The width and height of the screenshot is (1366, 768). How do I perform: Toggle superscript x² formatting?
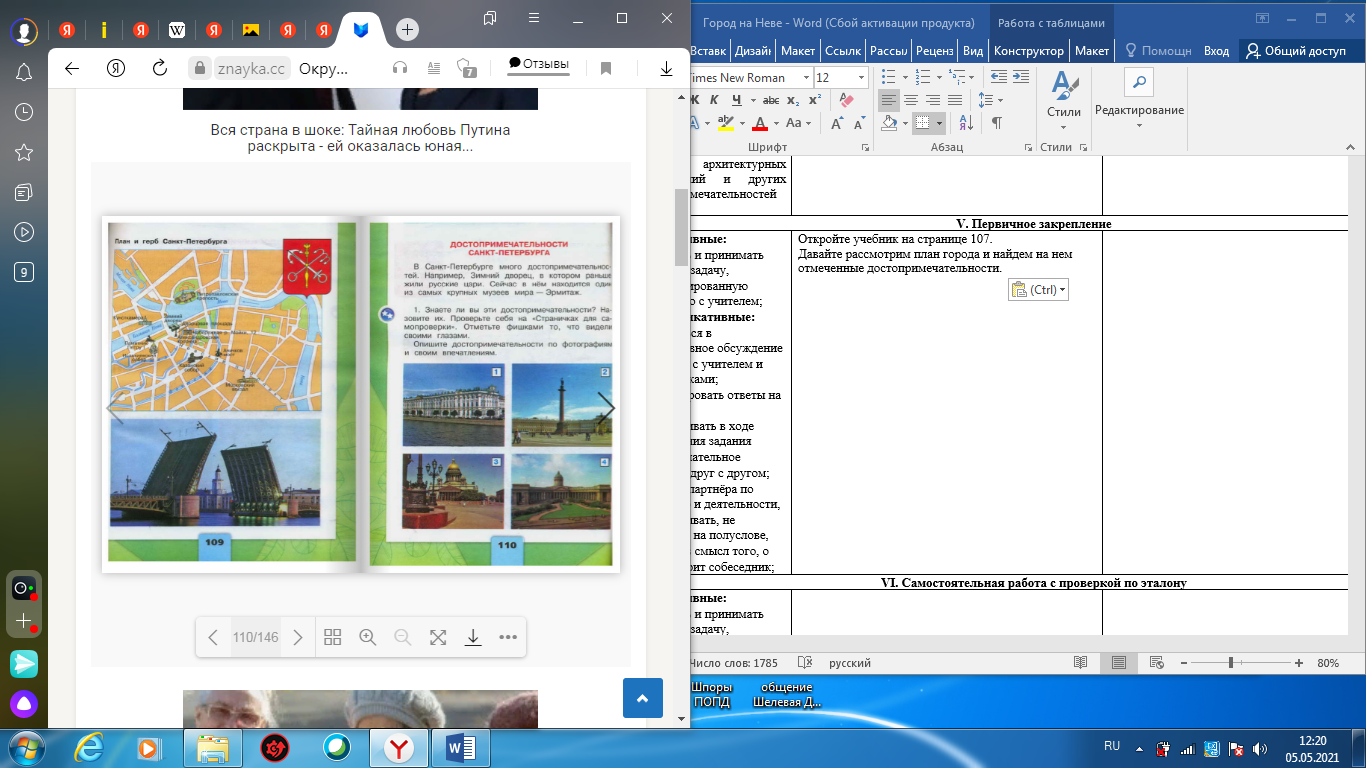click(x=814, y=100)
